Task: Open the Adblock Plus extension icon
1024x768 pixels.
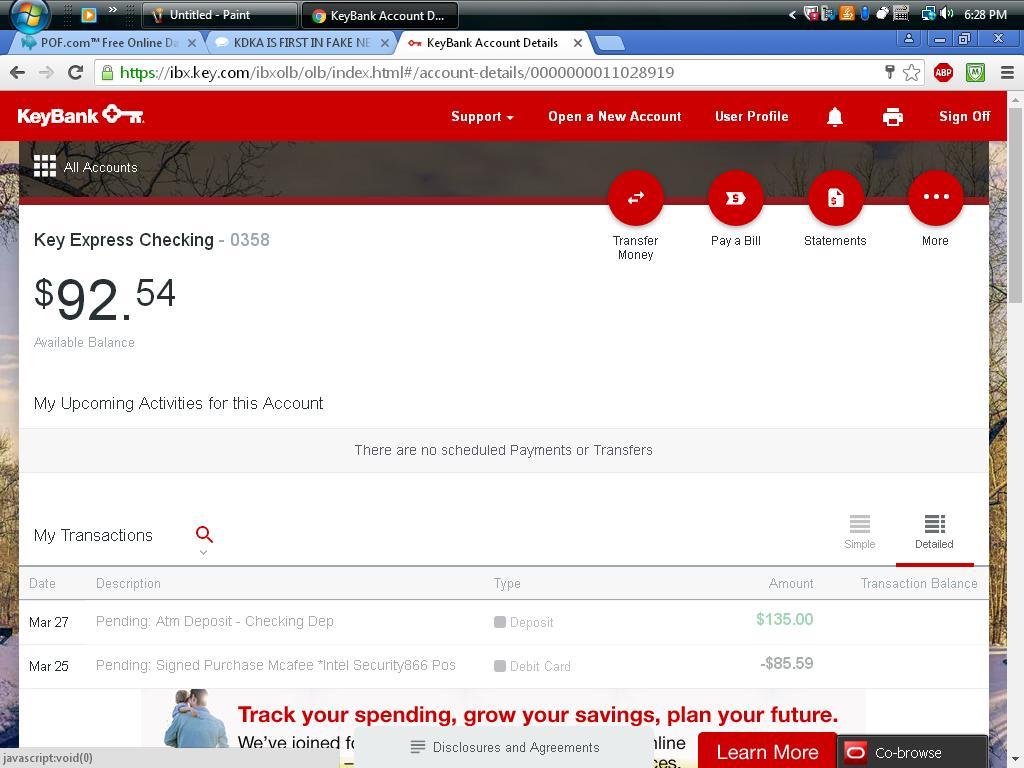Action: (943, 72)
